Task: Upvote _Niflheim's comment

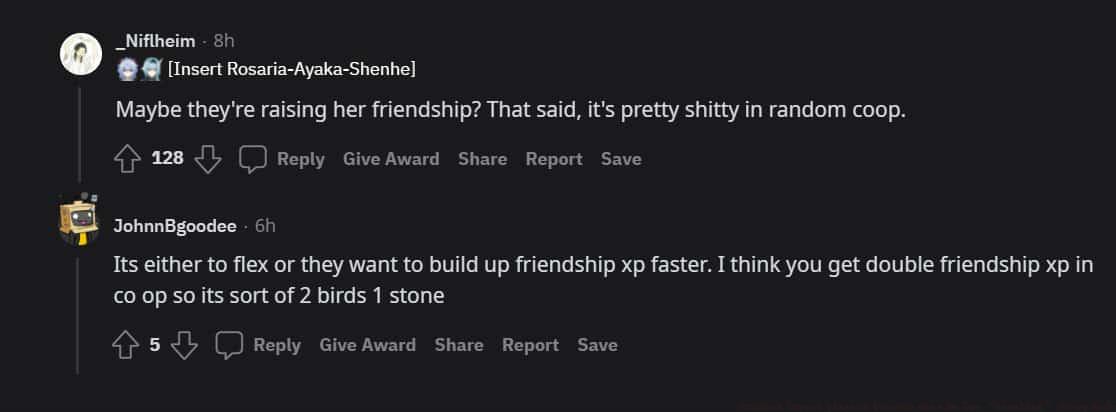Action: [127, 159]
